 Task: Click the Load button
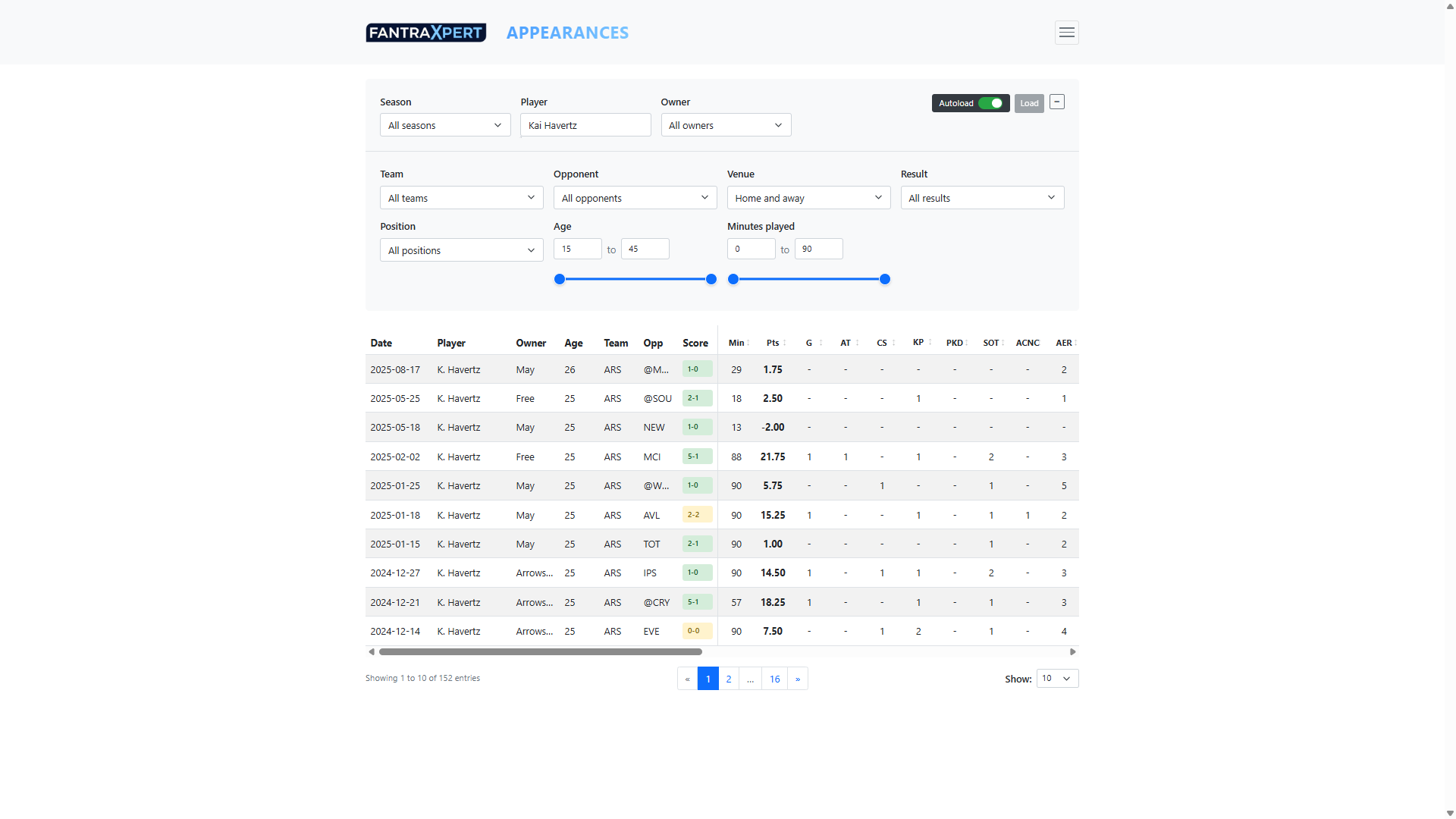tap(1029, 103)
